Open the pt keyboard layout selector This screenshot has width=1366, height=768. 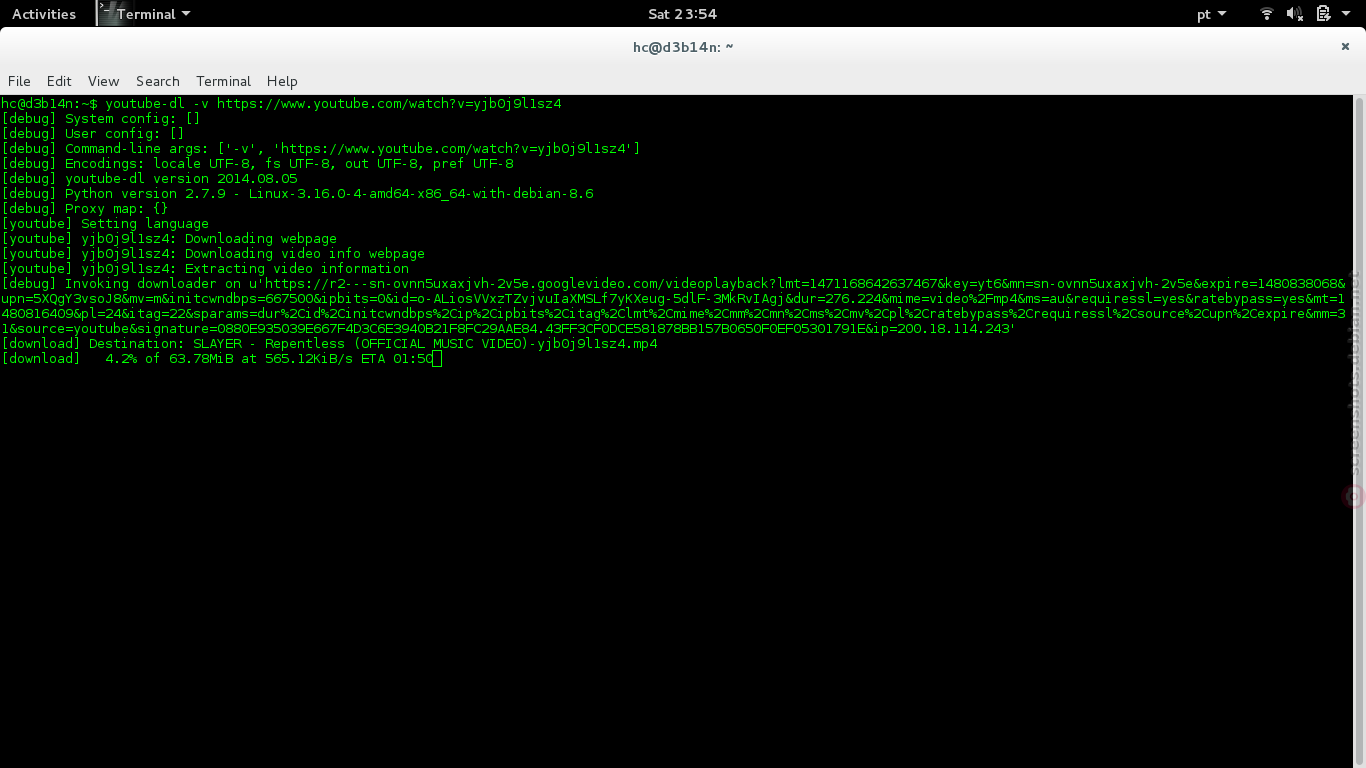[1211, 14]
